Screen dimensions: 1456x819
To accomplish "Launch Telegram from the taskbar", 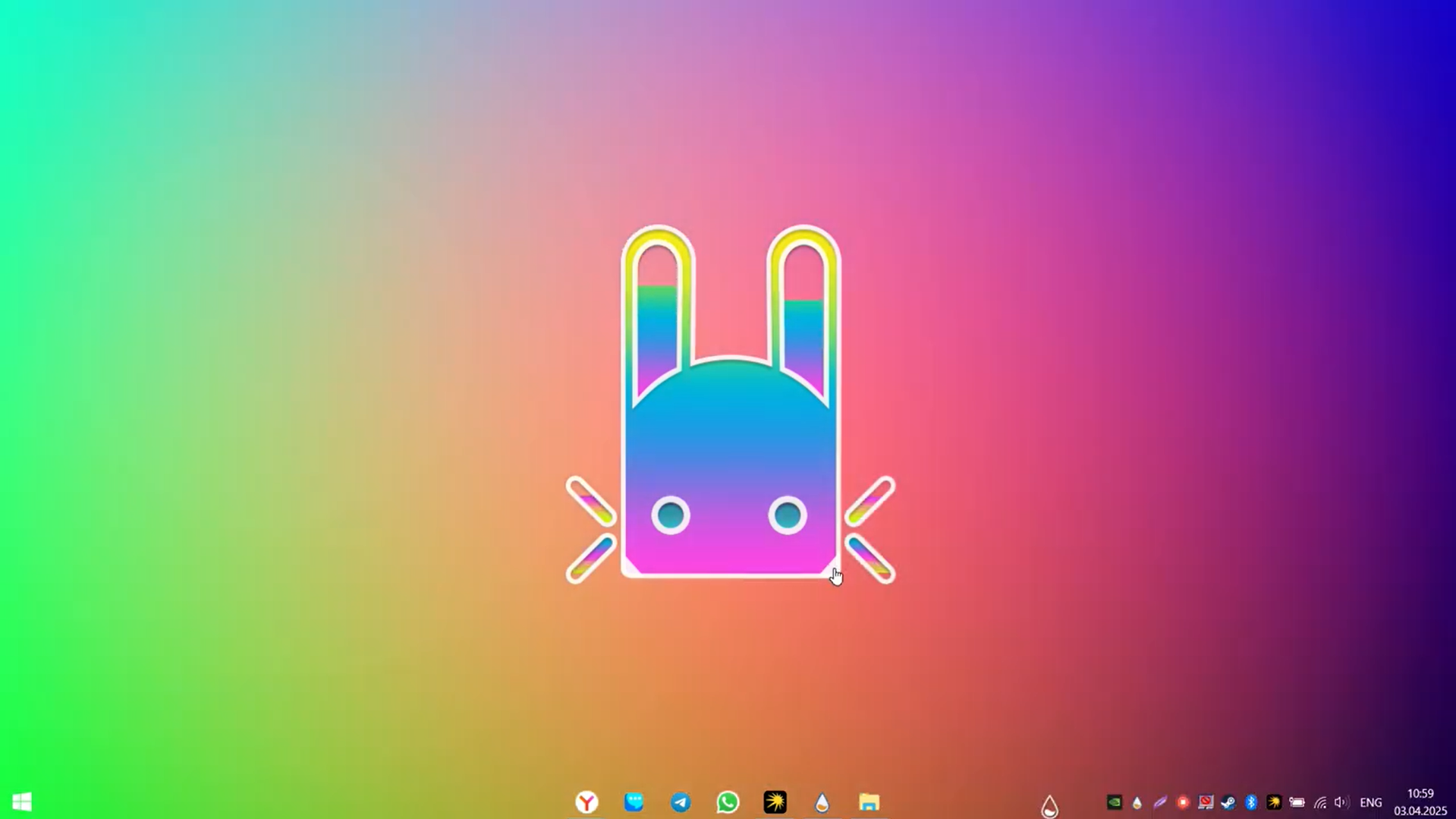I will click(681, 802).
